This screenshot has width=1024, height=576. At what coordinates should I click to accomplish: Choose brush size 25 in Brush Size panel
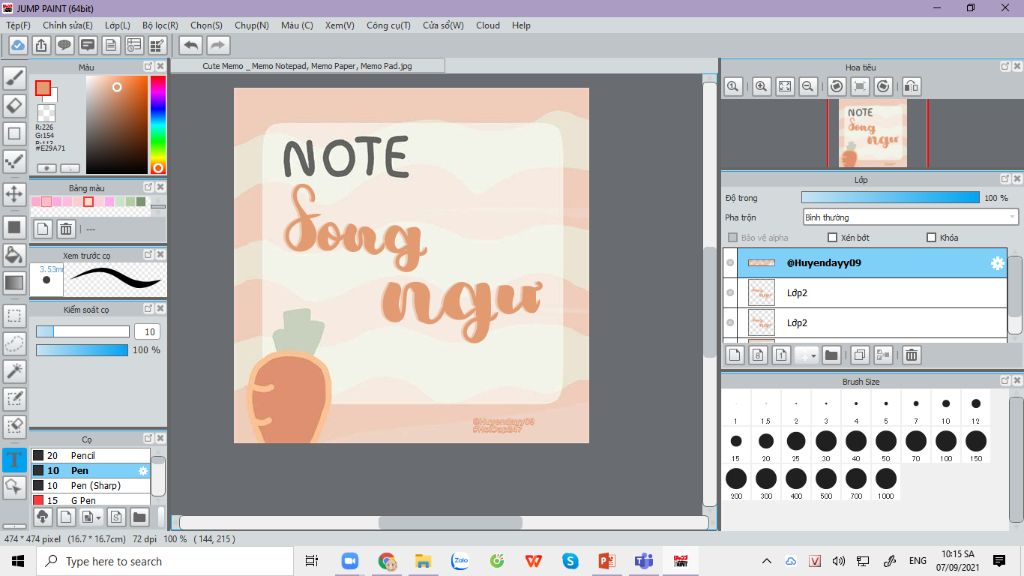(x=796, y=446)
